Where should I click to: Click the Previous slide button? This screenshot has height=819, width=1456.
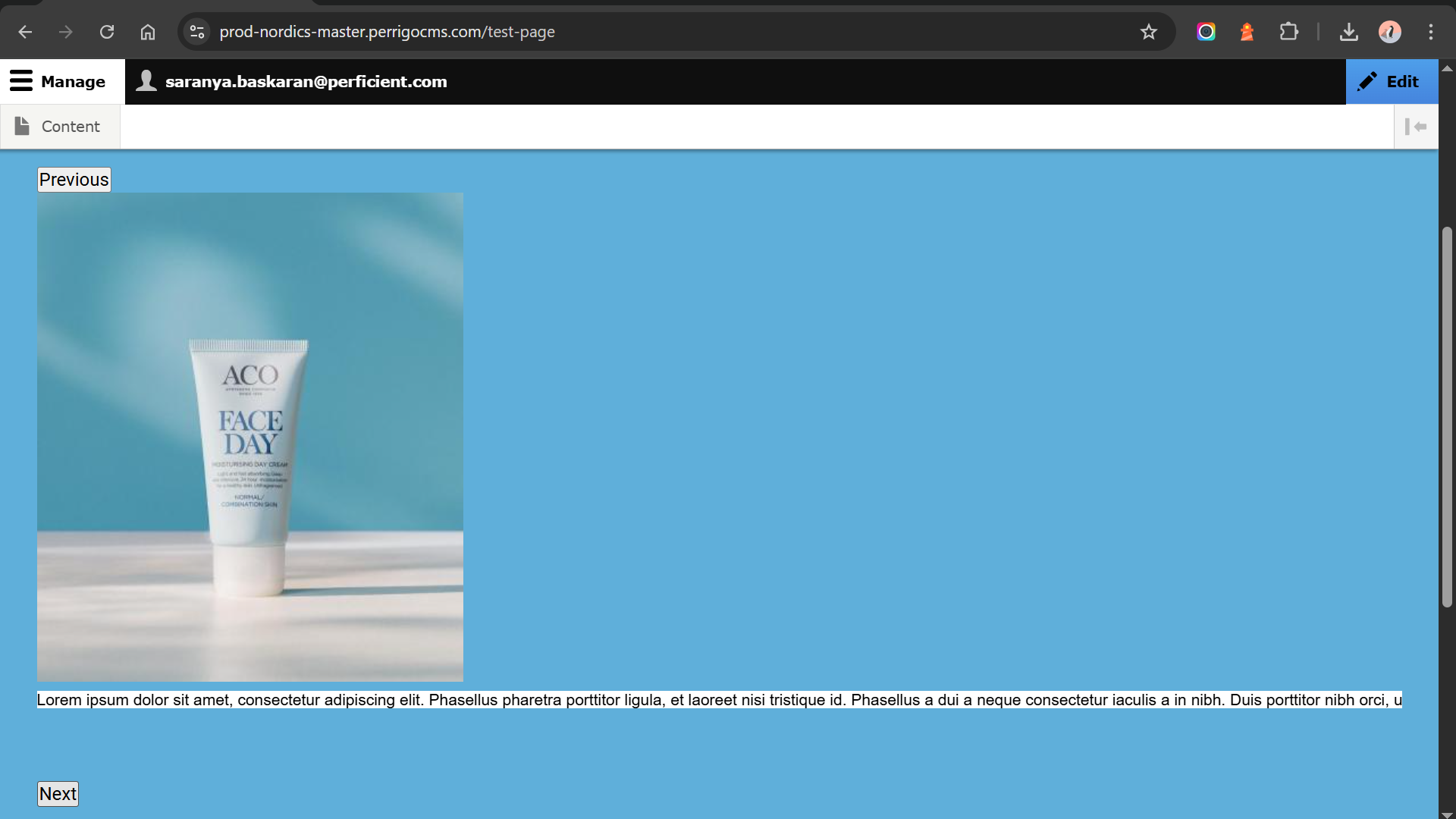tap(74, 180)
